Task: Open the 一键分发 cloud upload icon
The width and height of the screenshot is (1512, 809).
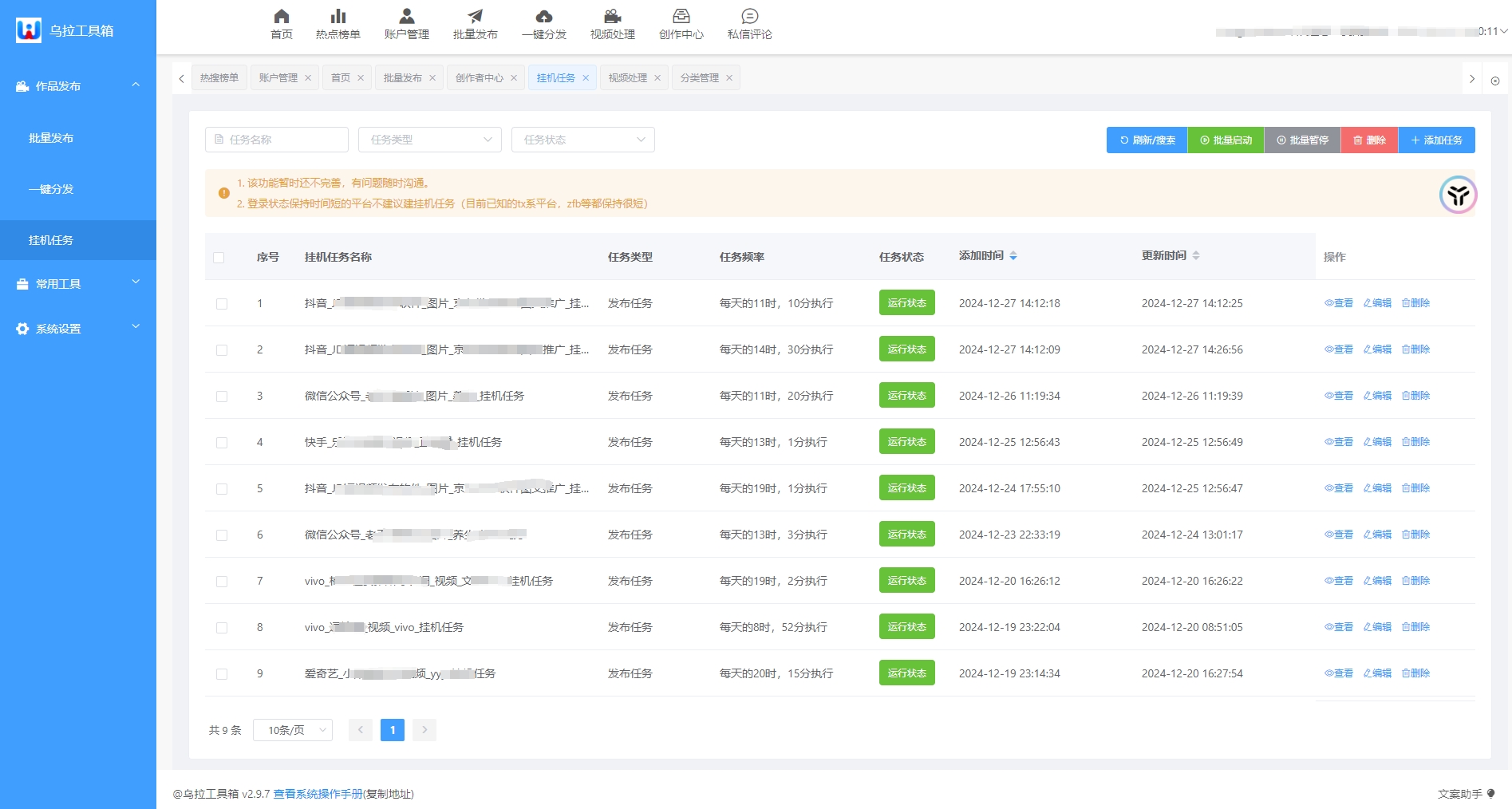Action: (x=544, y=16)
